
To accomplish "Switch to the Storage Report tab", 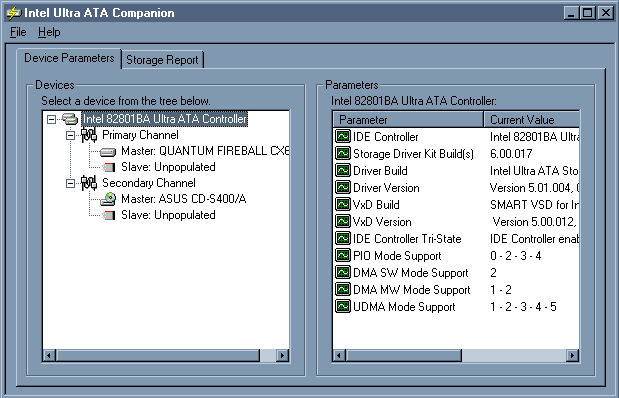I will tap(162, 60).
